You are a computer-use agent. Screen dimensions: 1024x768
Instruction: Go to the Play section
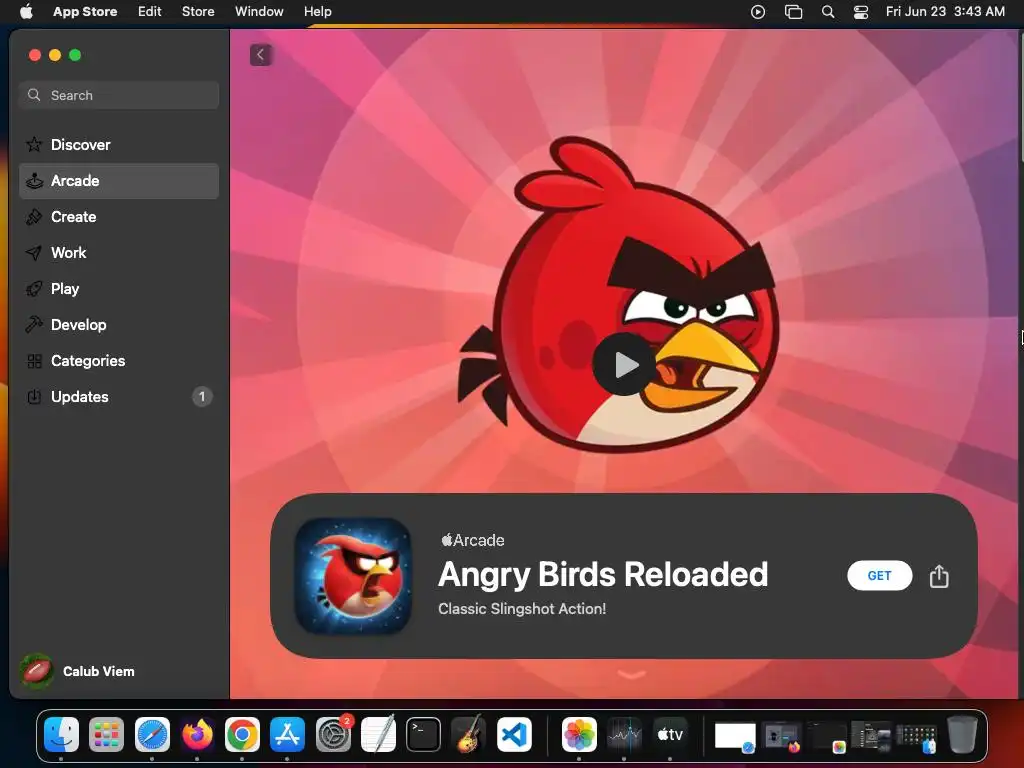[119, 289]
